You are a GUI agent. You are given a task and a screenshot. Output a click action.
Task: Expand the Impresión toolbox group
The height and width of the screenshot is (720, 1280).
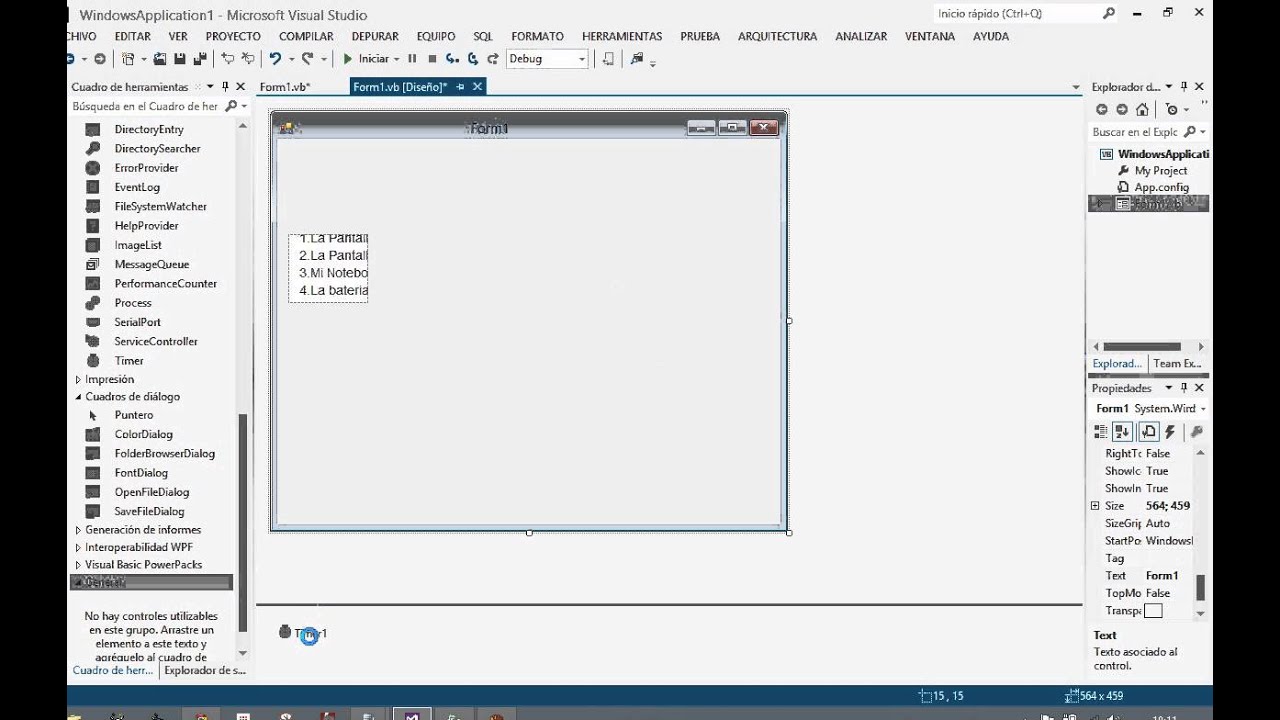pyautogui.click(x=78, y=380)
